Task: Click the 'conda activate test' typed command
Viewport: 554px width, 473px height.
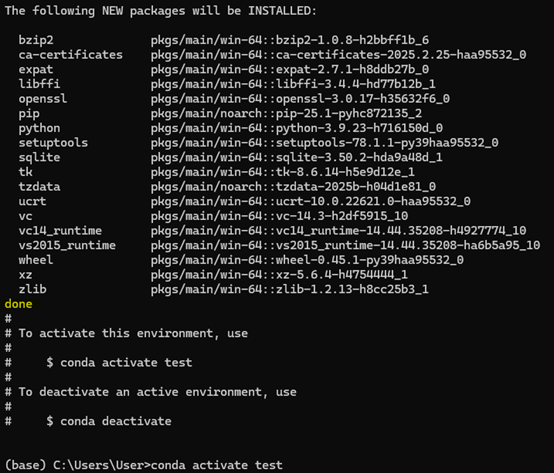Action: 217,465
